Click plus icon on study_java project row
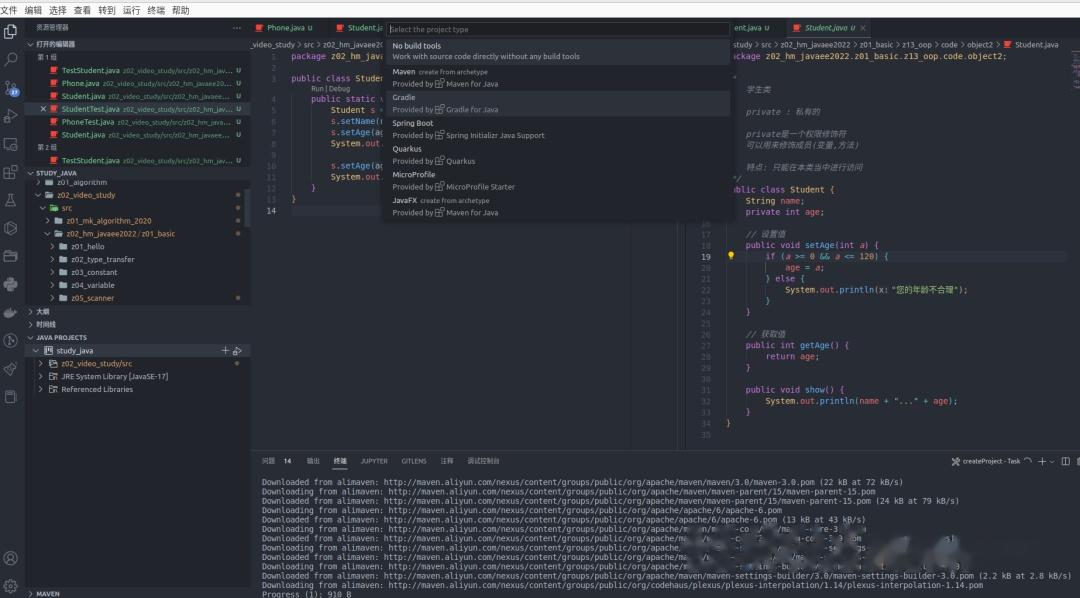The width and height of the screenshot is (1080, 598). pos(225,351)
